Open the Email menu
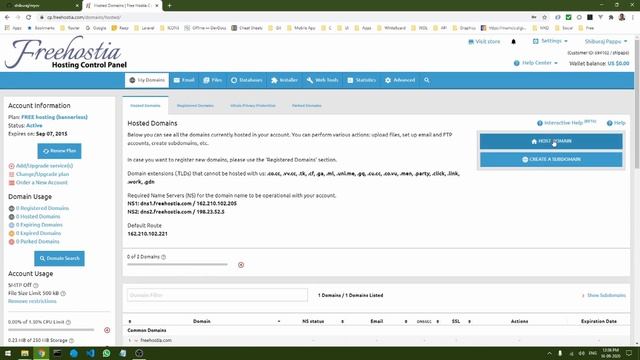Image resolution: width=640 pixels, height=360 pixels. pos(184,80)
